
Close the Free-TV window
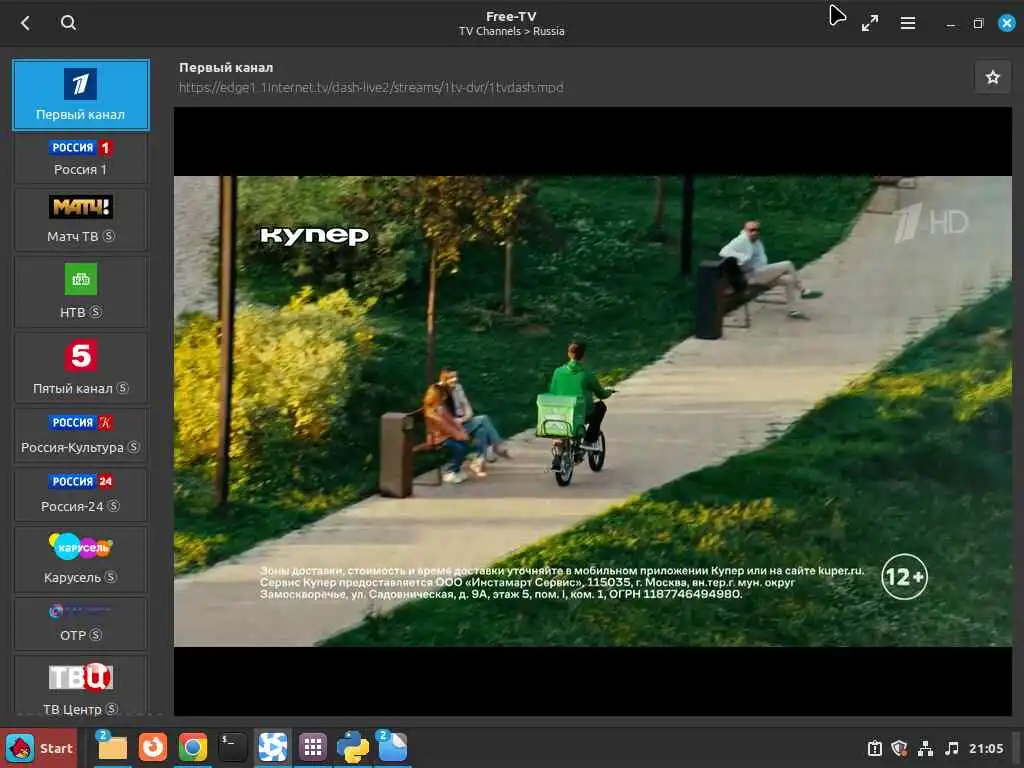click(x=1006, y=23)
